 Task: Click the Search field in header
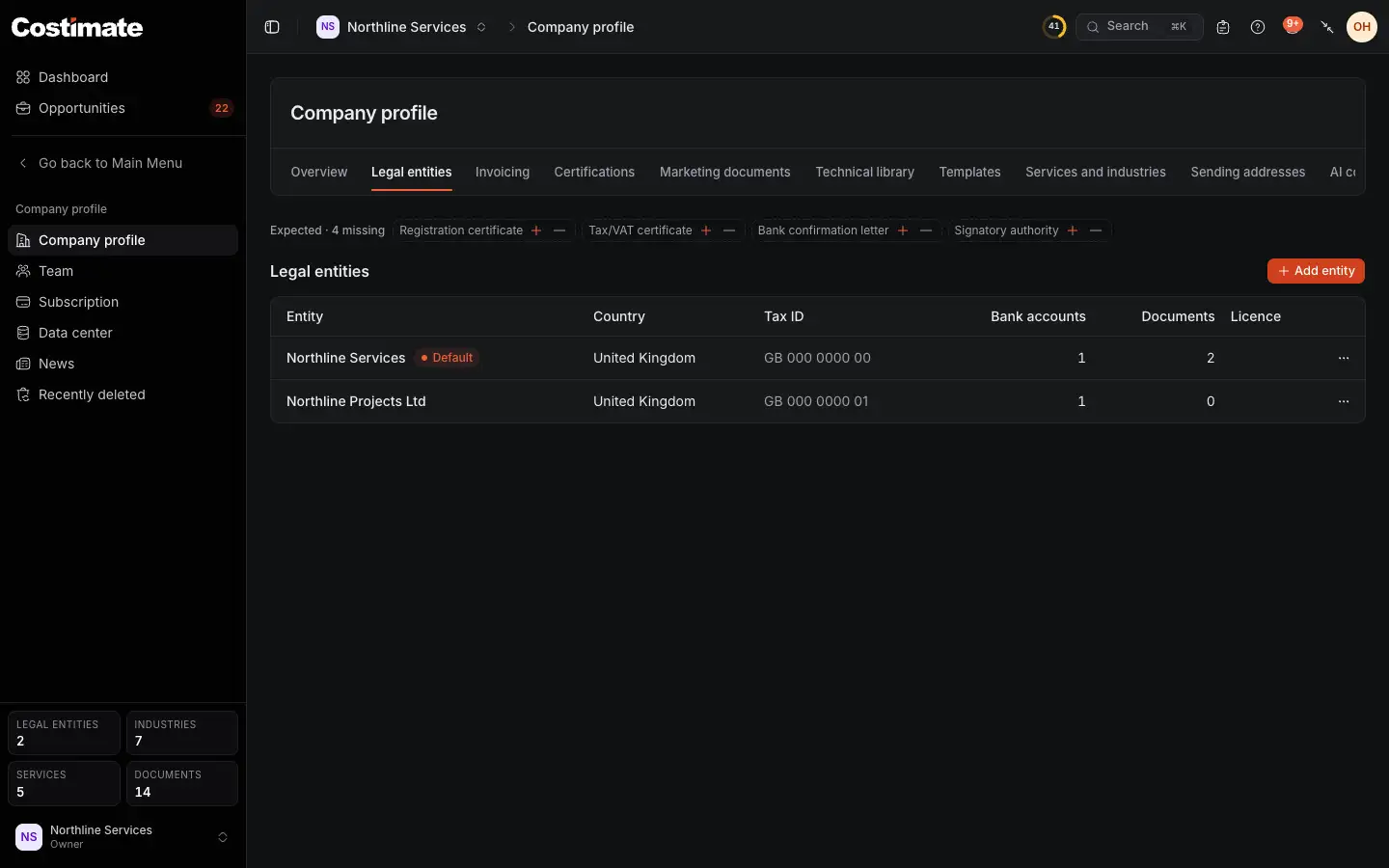point(1139,27)
